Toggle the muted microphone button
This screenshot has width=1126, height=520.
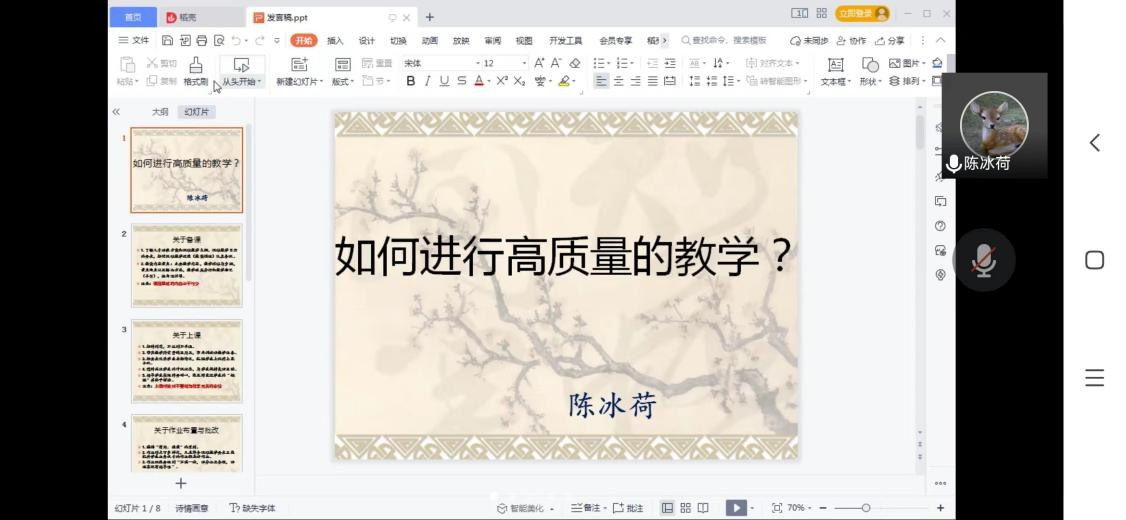(984, 260)
